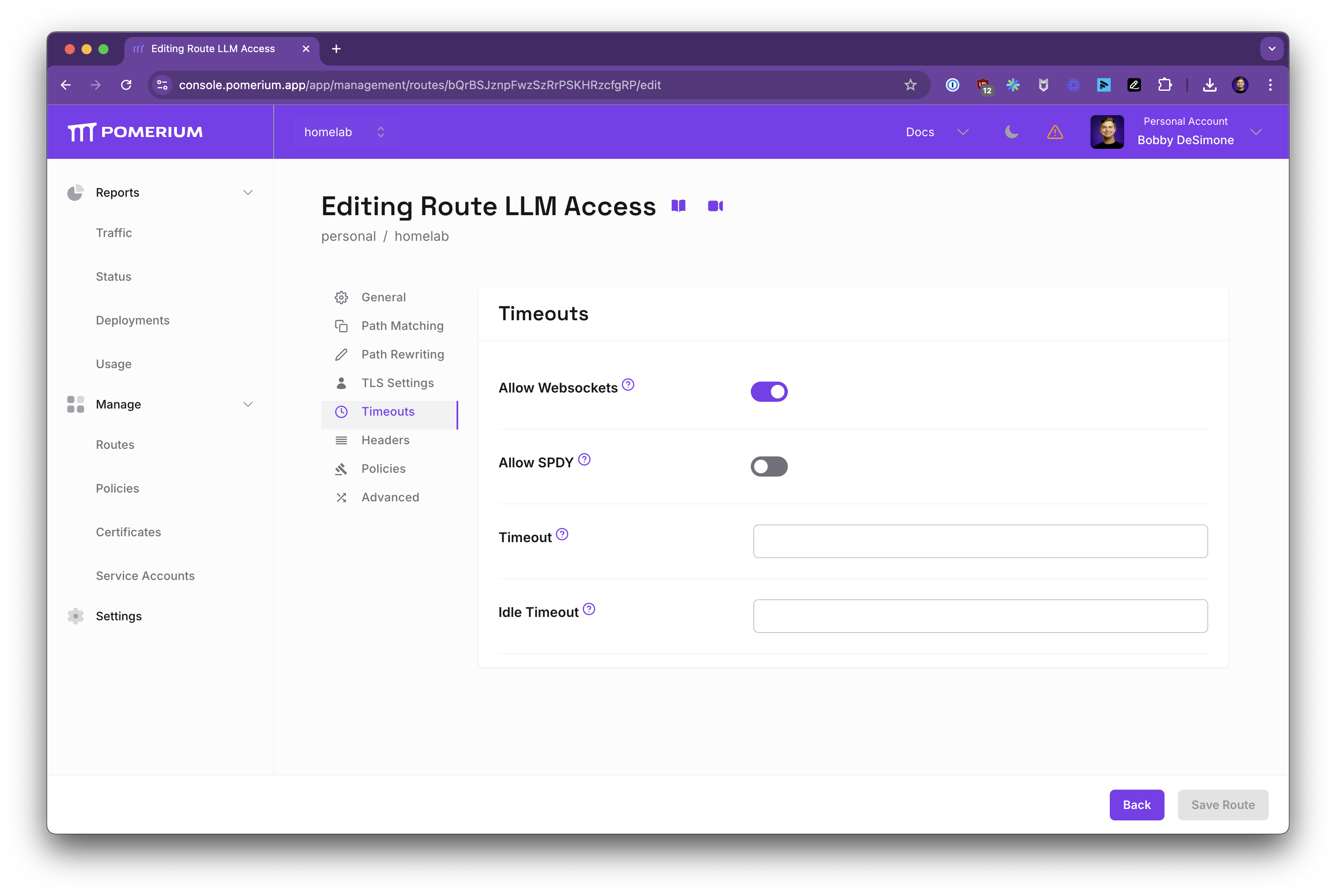Select the Headers menu item
1336x896 pixels.
pyautogui.click(x=386, y=439)
